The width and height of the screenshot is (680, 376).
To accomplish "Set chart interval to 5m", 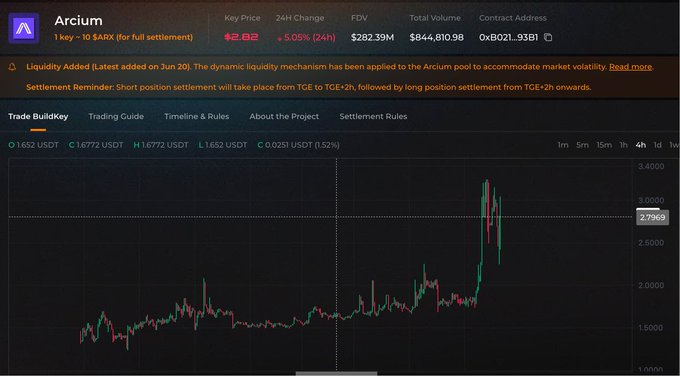I will 582,145.
